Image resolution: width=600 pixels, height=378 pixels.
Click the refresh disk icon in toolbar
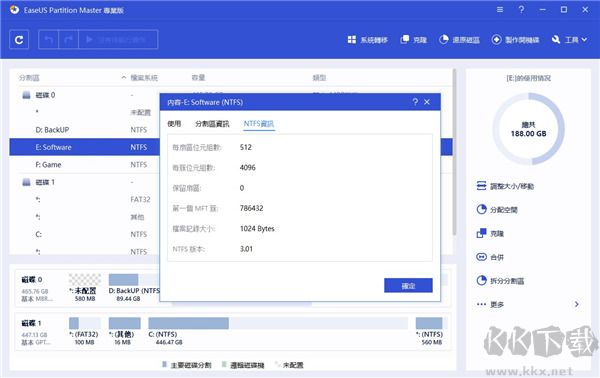pyautogui.click(x=19, y=39)
